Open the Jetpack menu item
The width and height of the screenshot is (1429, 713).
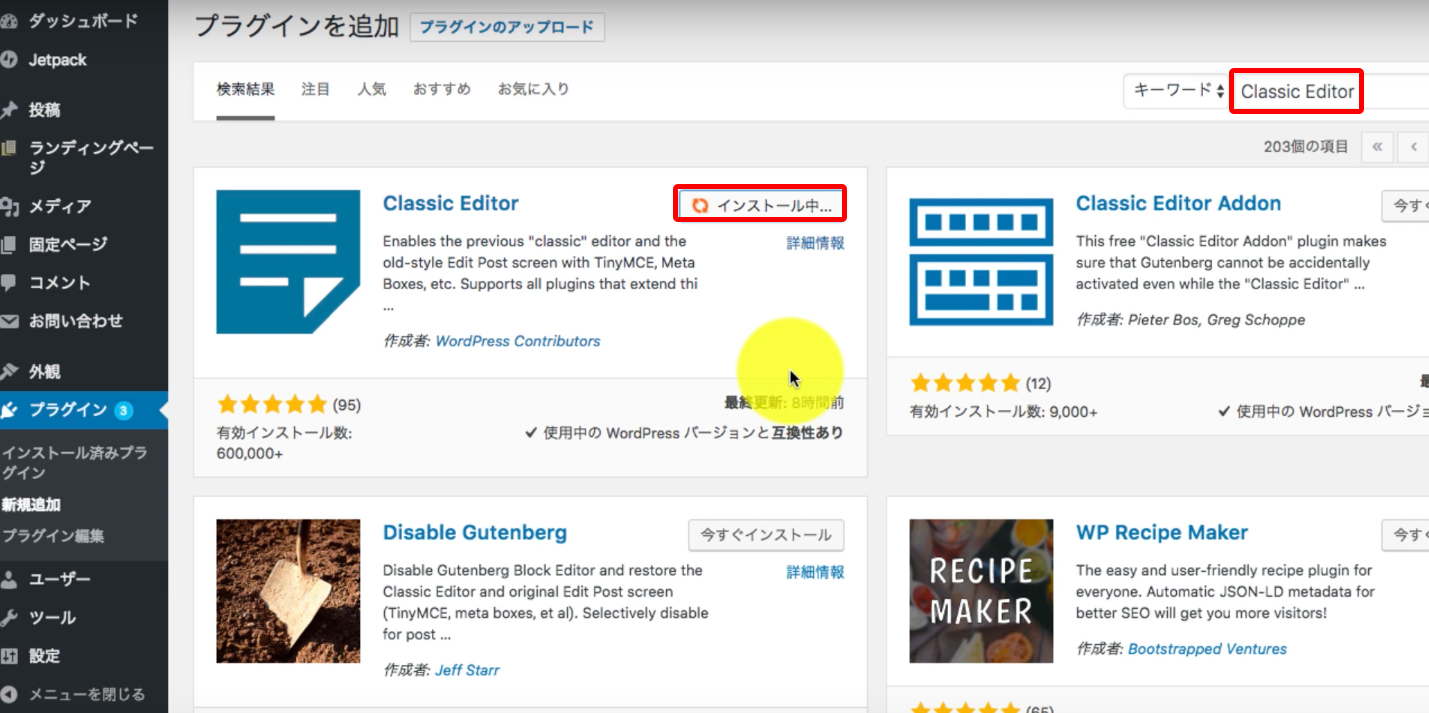pyautogui.click(x=58, y=60)
